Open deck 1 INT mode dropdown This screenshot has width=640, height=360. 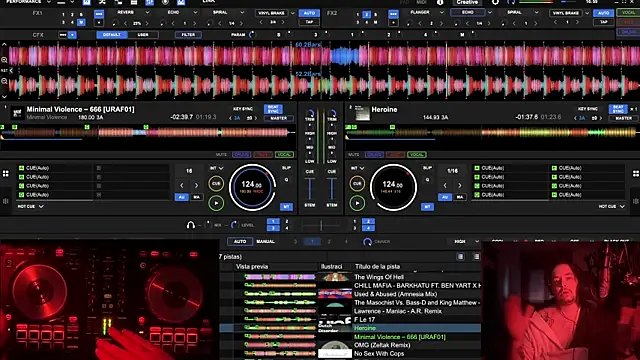pyautogui.click(x=216, y=168)
